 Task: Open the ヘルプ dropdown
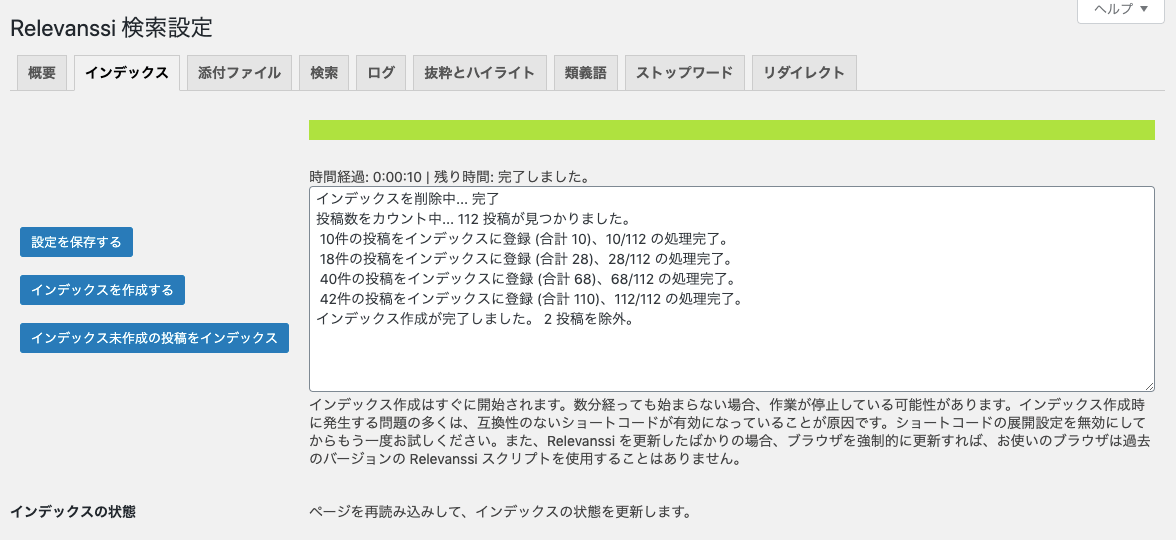pyautogui.click(x=1120, y=10)
